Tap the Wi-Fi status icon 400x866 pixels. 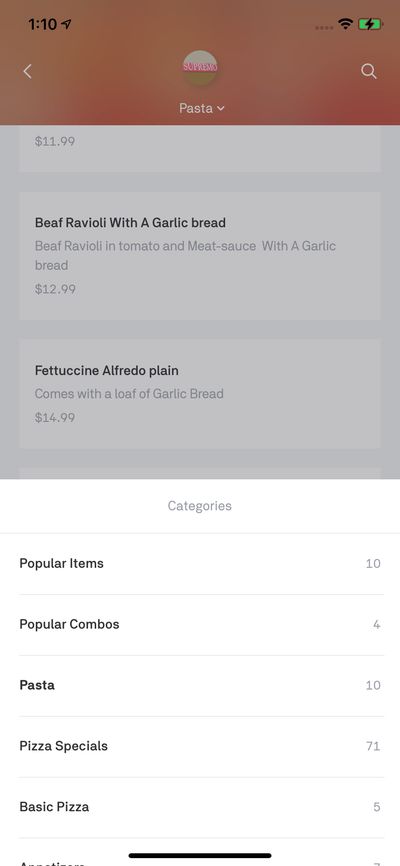(346, 24)
